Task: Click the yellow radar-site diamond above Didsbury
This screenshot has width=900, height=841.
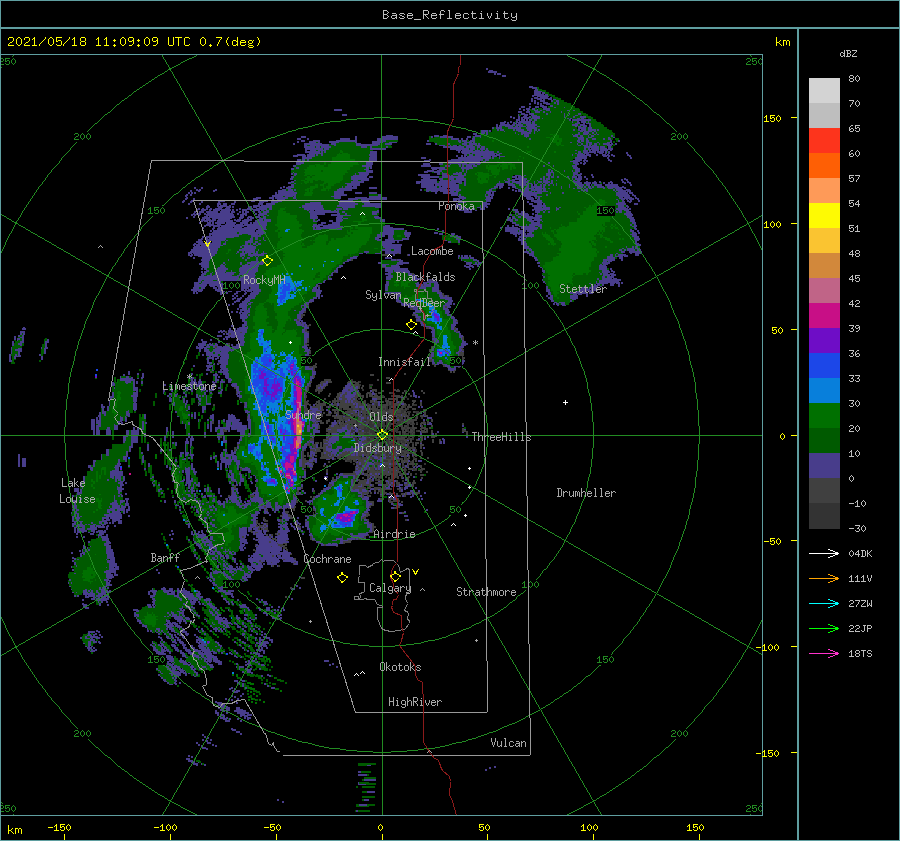Action: (x=382, y=435)
